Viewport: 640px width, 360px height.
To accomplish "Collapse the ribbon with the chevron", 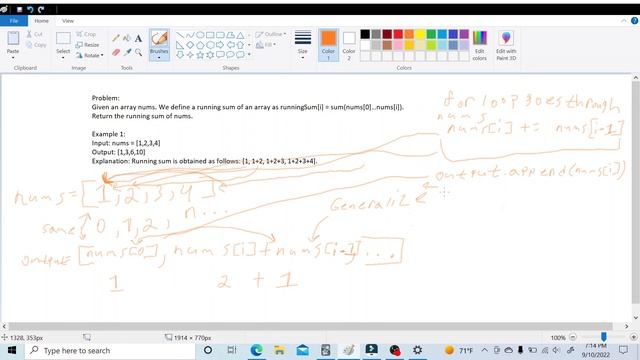I will [624, 20].
